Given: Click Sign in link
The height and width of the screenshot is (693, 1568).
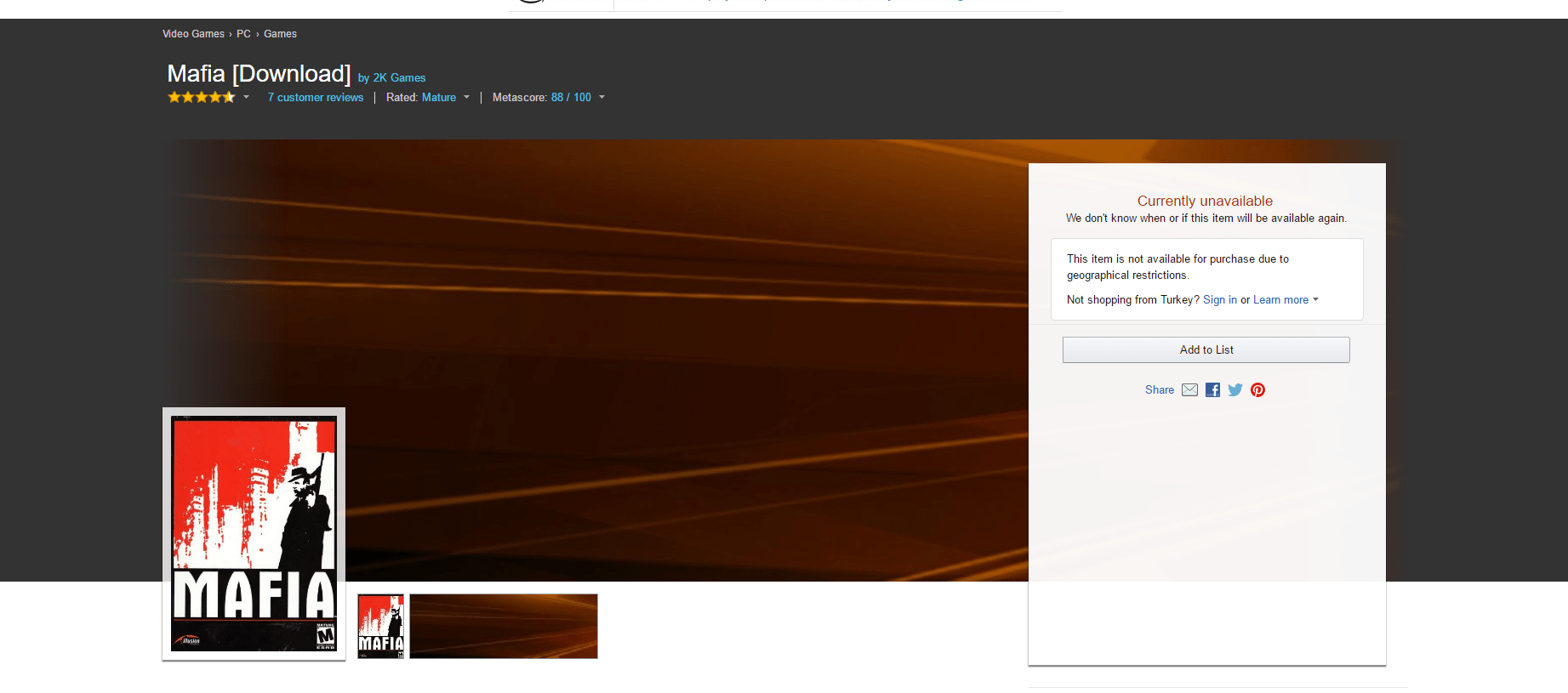Looking at the screenshot, I should (1220, 299).
